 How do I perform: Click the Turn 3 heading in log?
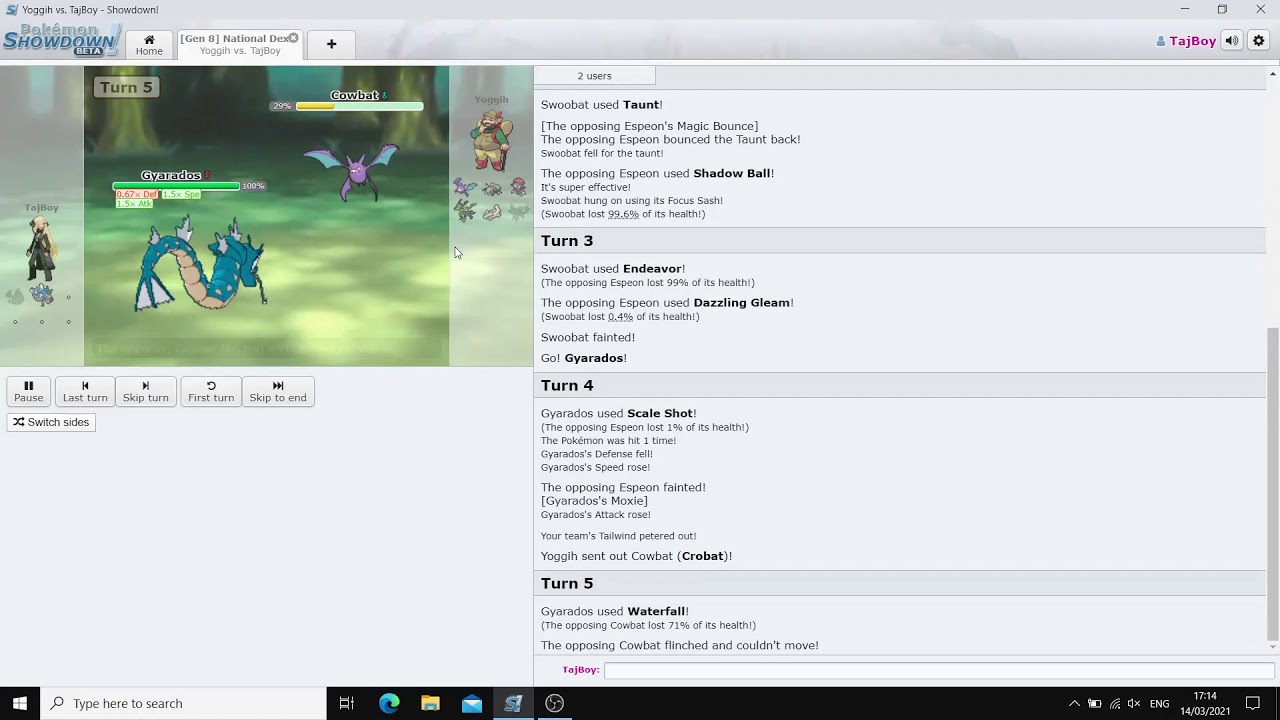(567, 240)
